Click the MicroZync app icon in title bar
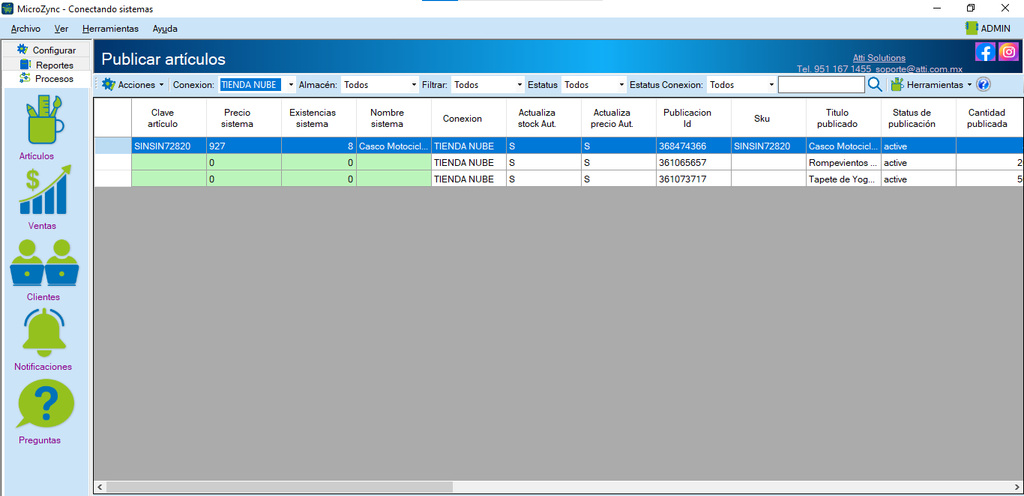 pos(8,8)
